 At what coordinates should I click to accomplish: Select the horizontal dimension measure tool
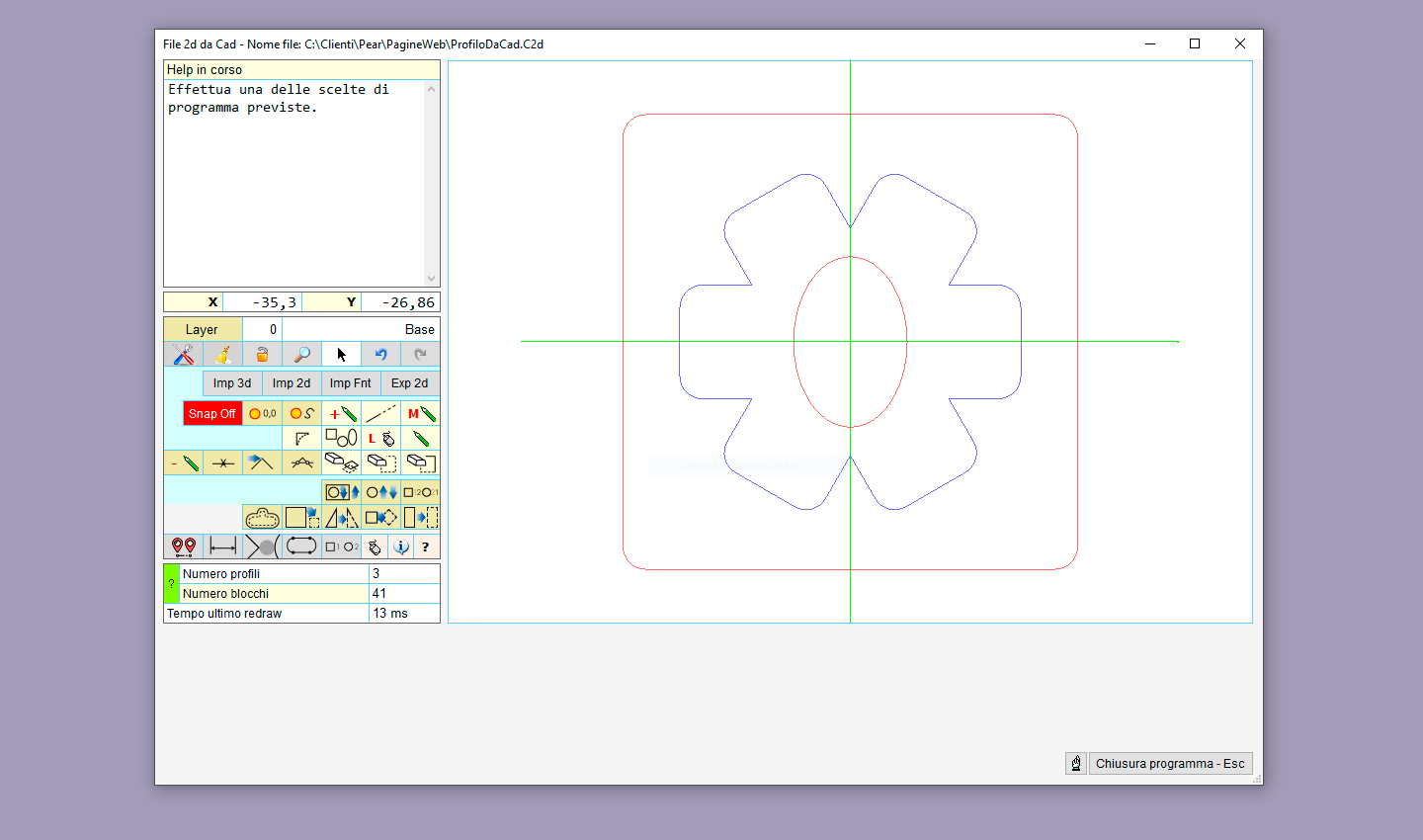pyautogui.click(x=222, y=546)
